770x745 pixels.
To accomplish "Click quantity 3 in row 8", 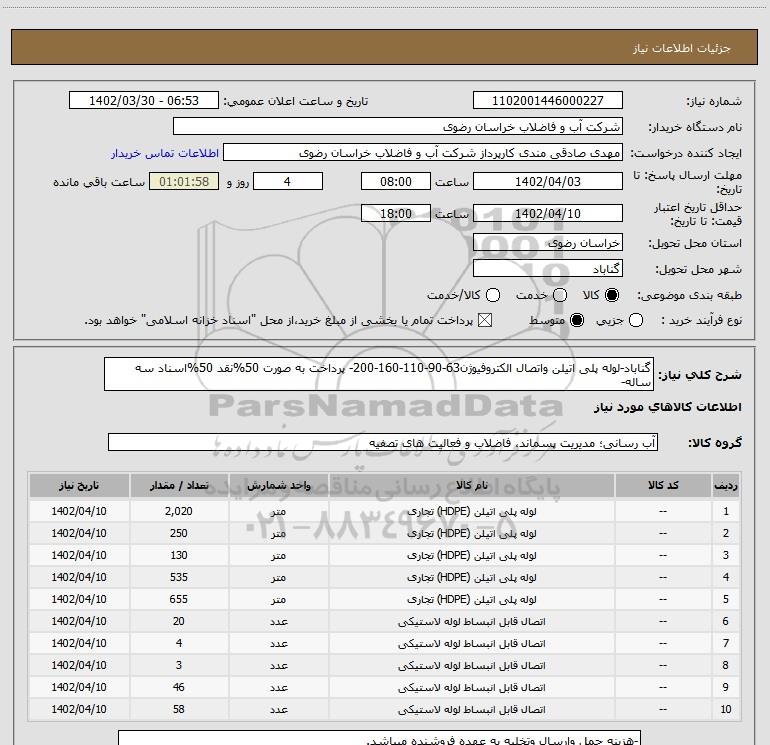I will (x=179, y=665).
